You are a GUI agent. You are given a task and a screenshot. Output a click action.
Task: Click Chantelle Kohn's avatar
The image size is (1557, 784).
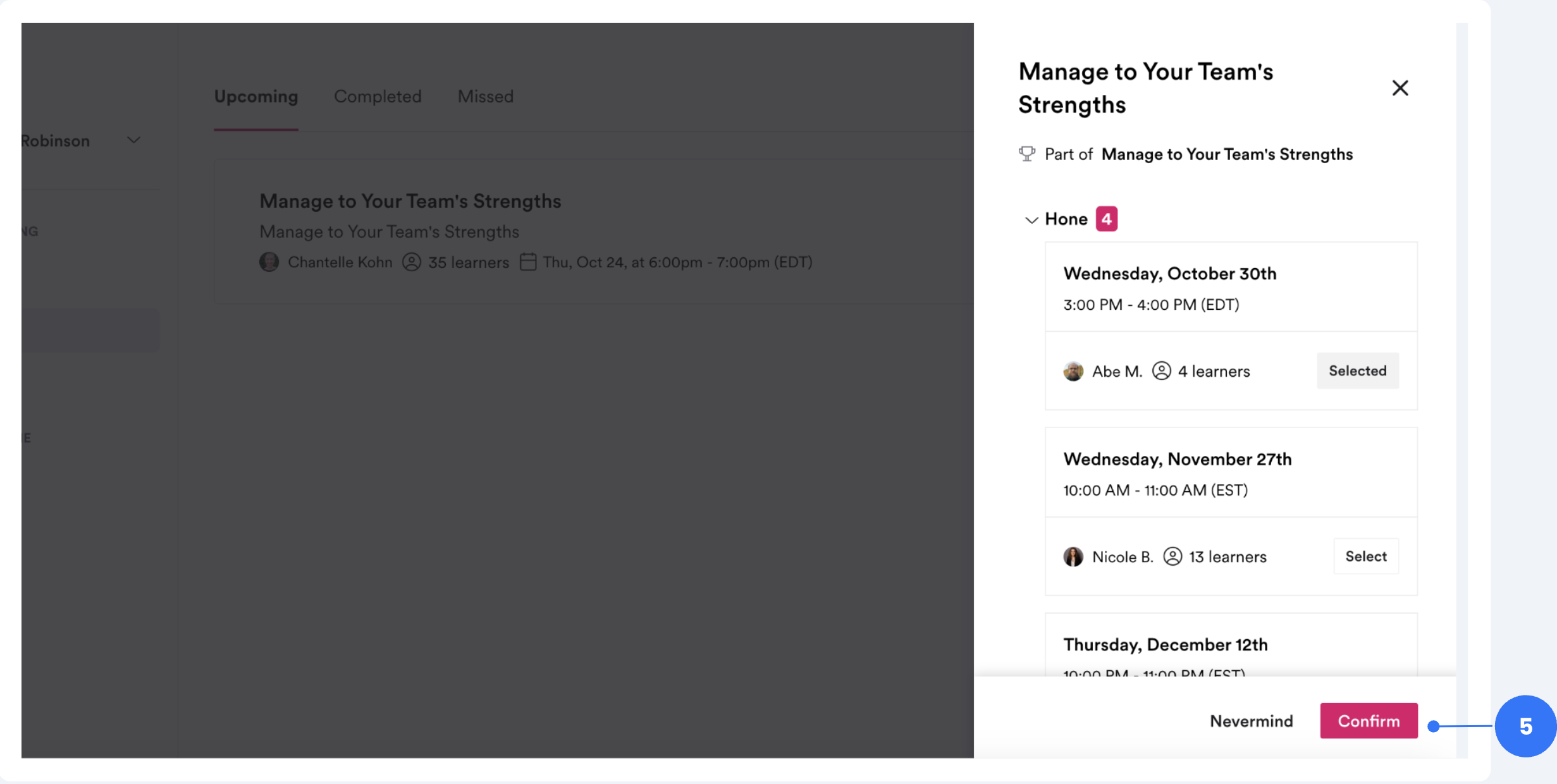269,262
